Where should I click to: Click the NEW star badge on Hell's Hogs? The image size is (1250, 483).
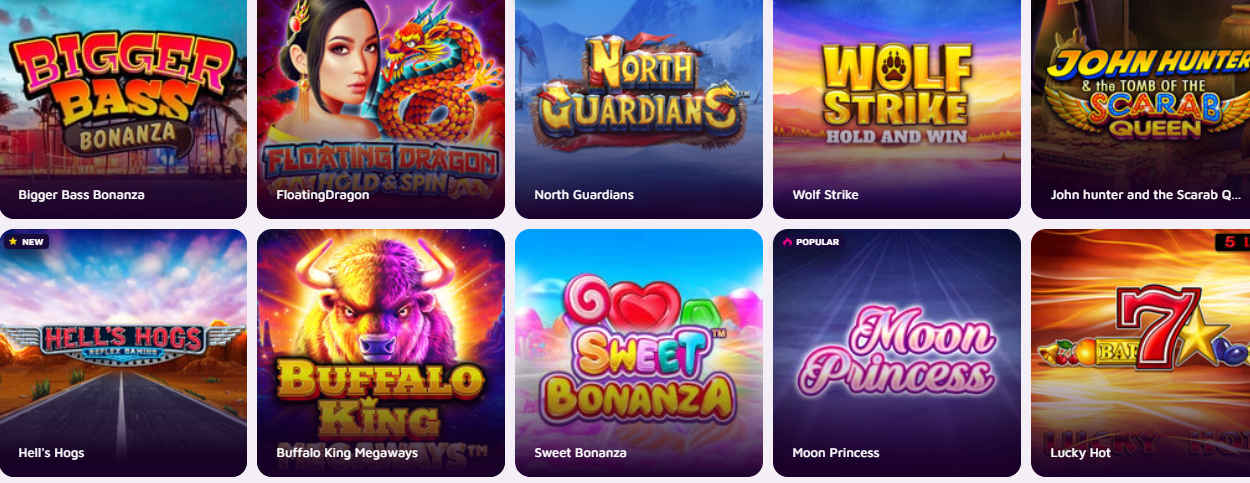click(26, 242)
